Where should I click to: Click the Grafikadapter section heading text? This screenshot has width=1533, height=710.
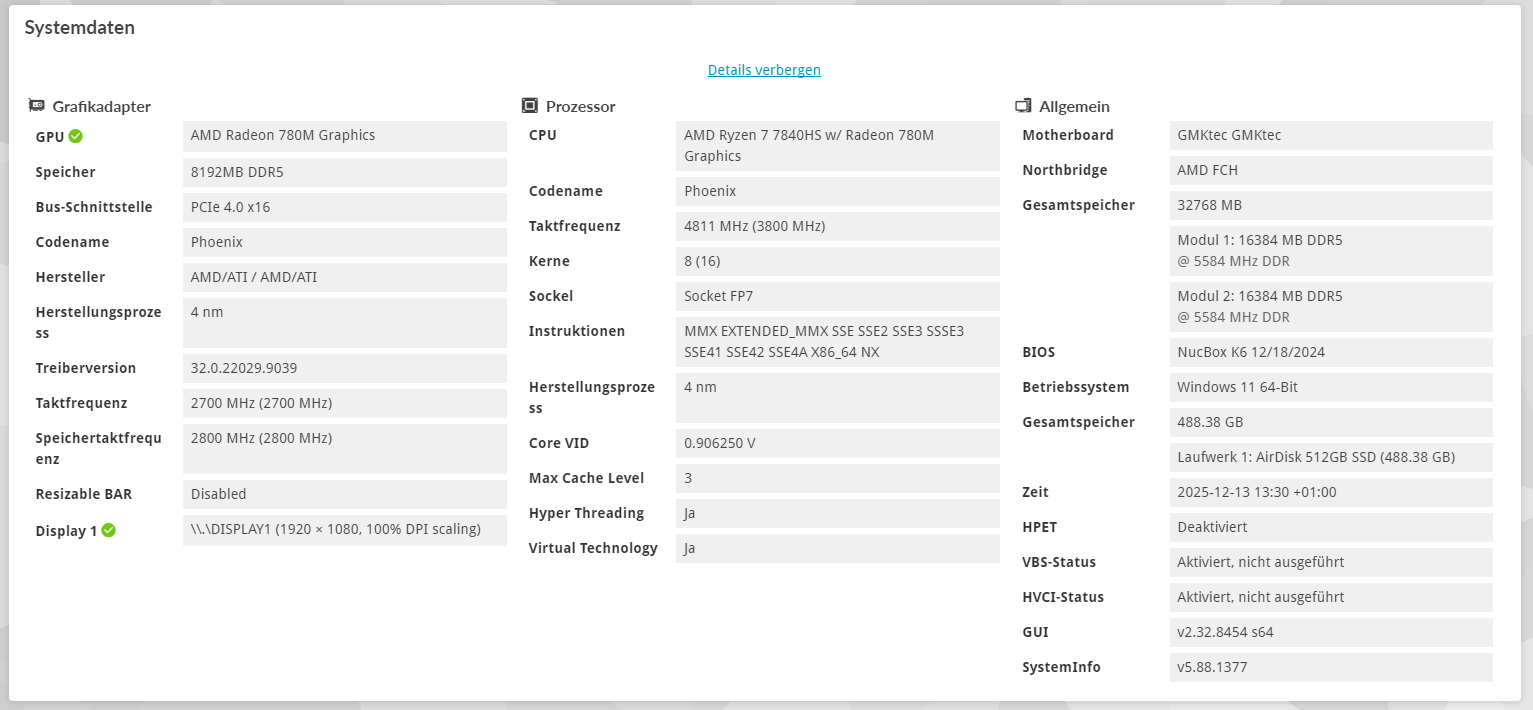coord(102,106)
